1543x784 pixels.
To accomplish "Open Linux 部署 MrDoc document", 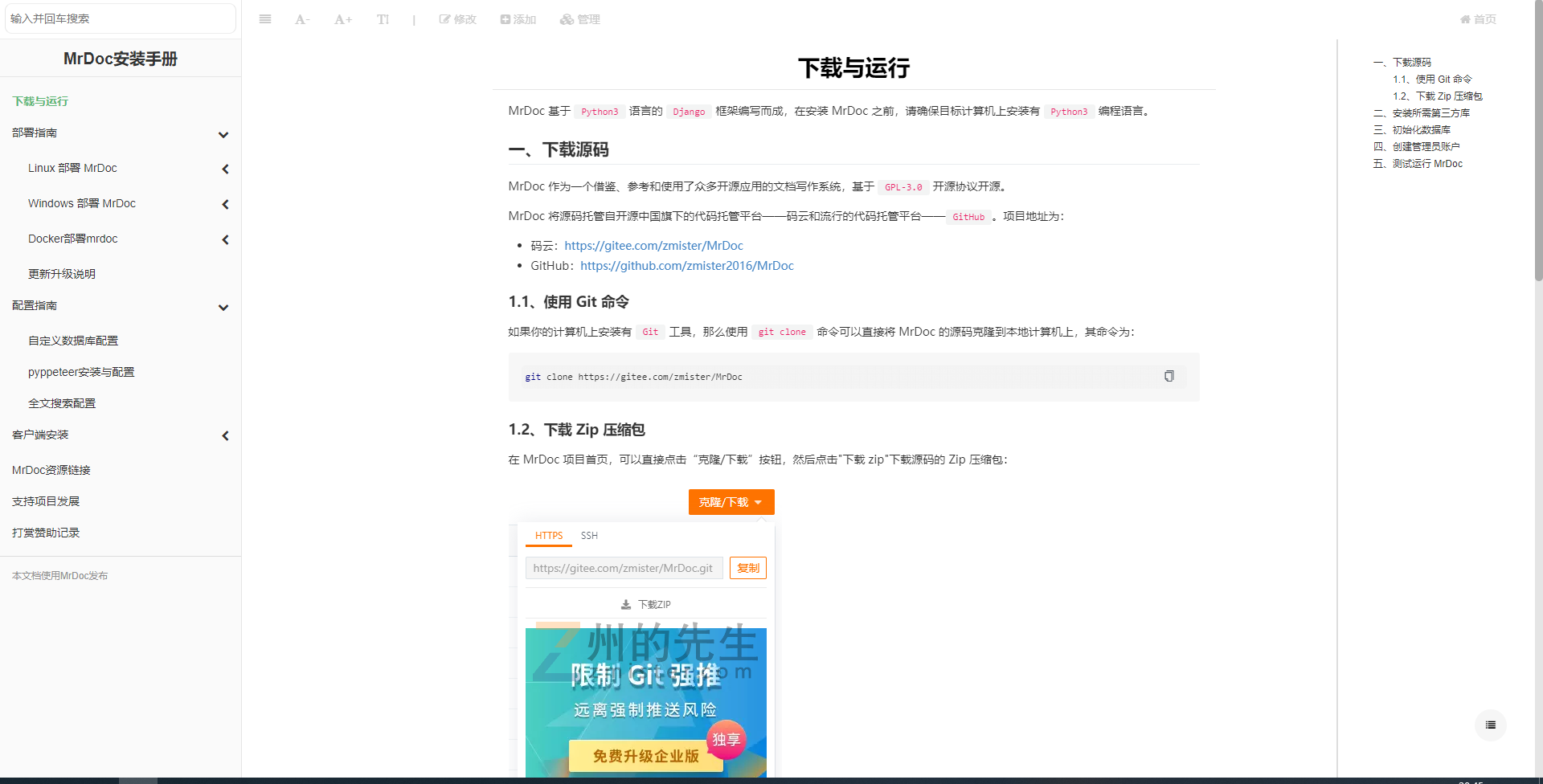I will click(x=72, y=168).
